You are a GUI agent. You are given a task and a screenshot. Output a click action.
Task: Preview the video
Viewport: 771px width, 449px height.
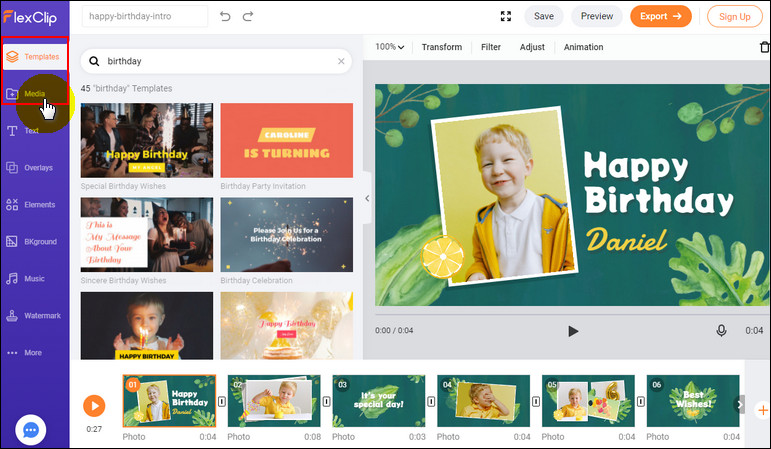597,16
